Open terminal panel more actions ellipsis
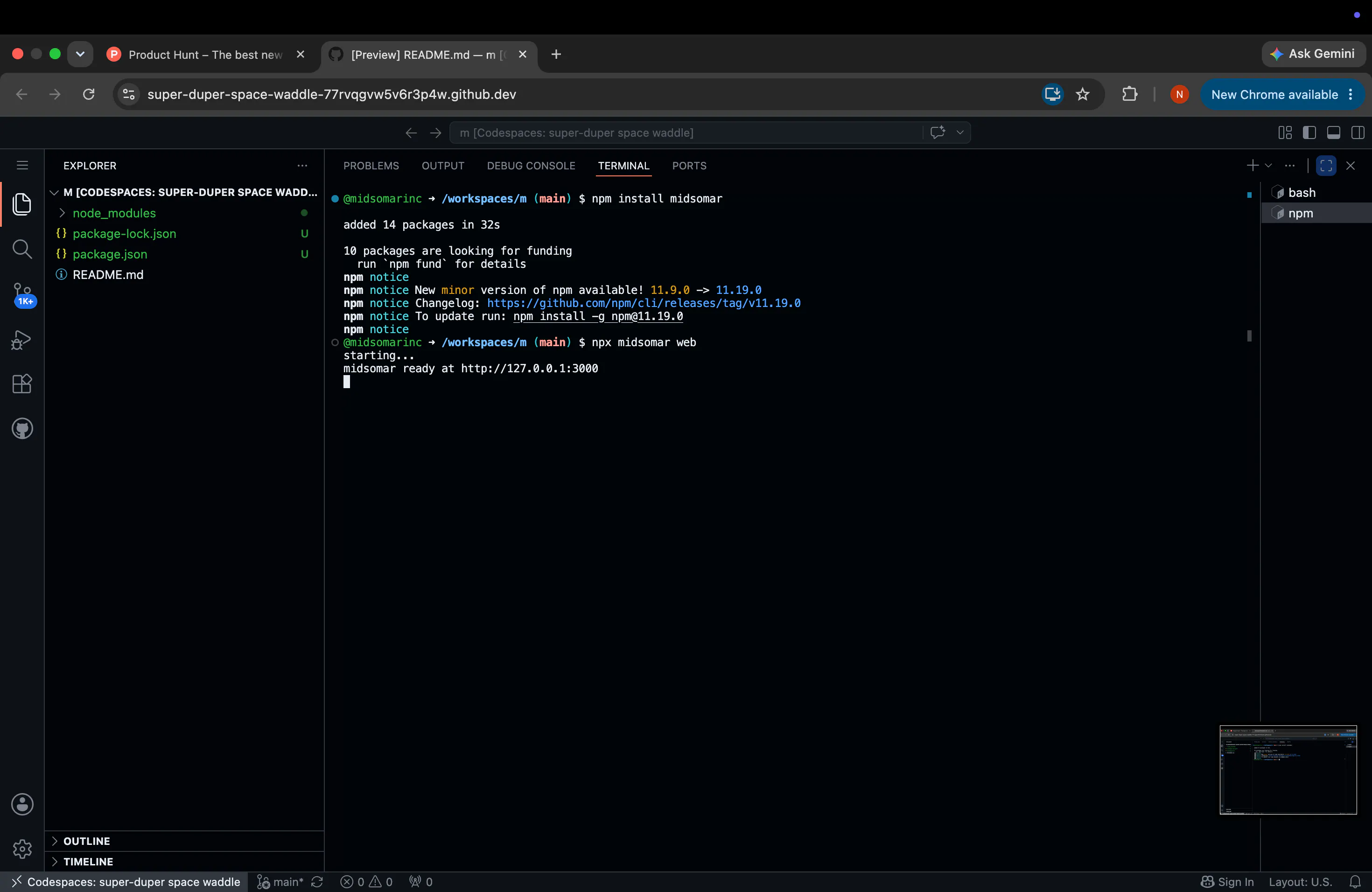Image resolution: width=1372 pixels, height=892 pixels. tap(1289, 165)
